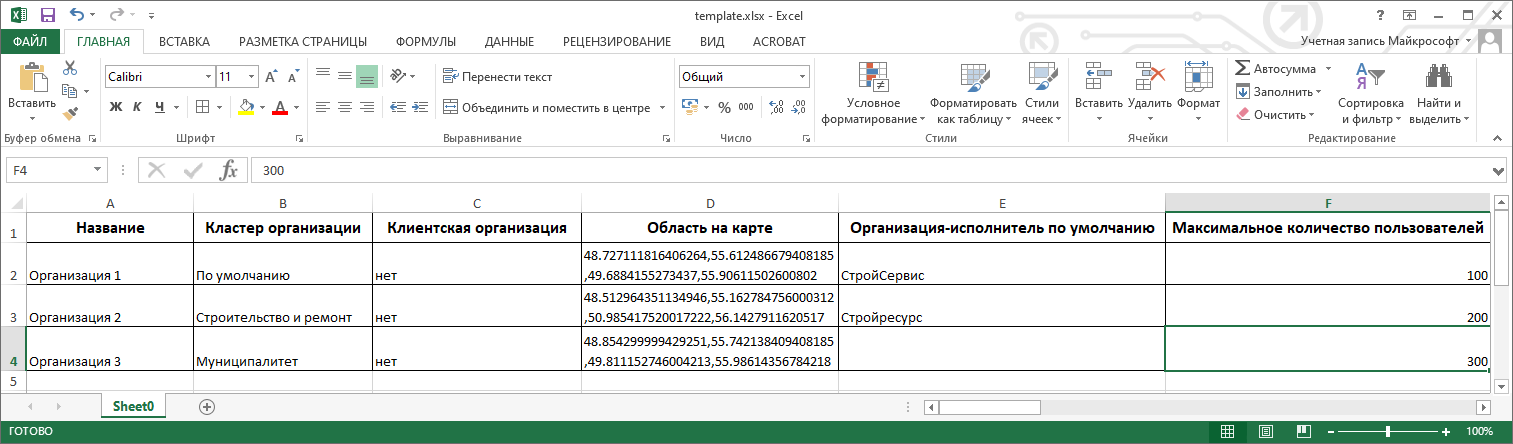Toggle bold formatting (Ж)
Screen dimensions: 1513x444
tap(115, 107)
